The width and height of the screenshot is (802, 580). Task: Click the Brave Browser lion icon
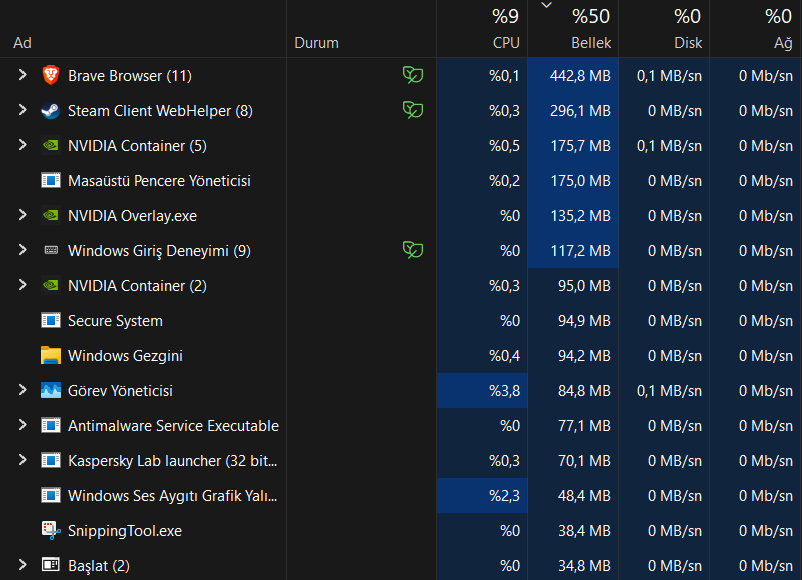tap(51, 75)
